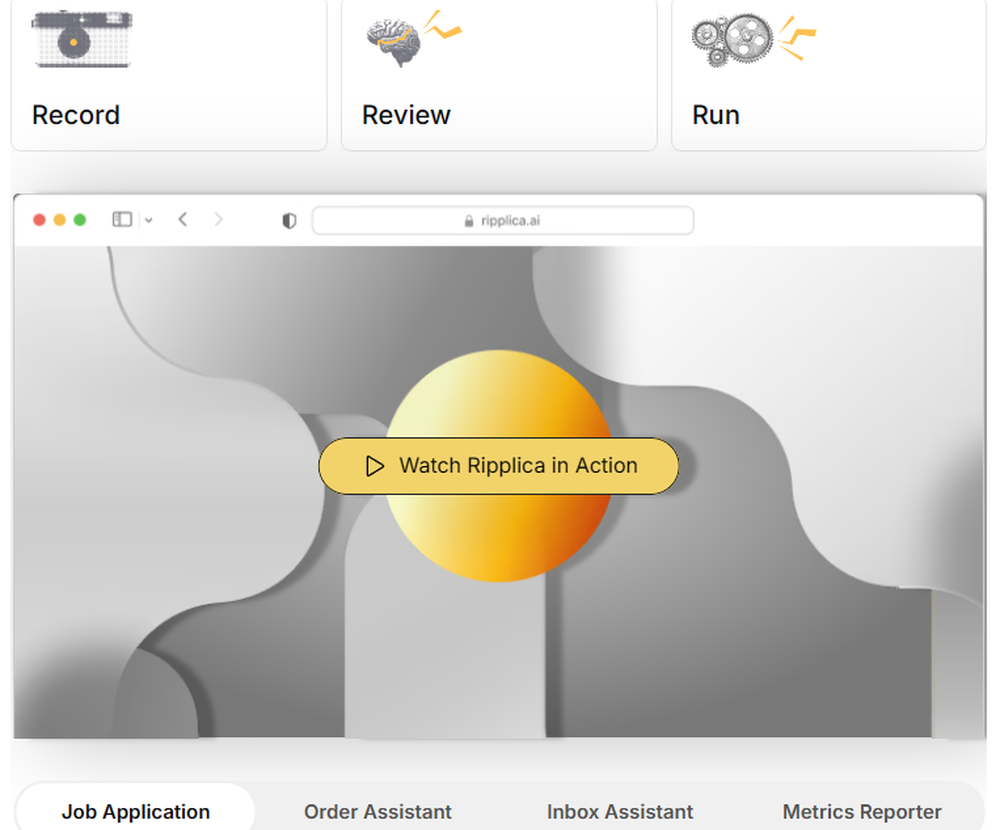
Task: Open the chevron dropdown next to the sidebar icon
Action: coord(148,220)
